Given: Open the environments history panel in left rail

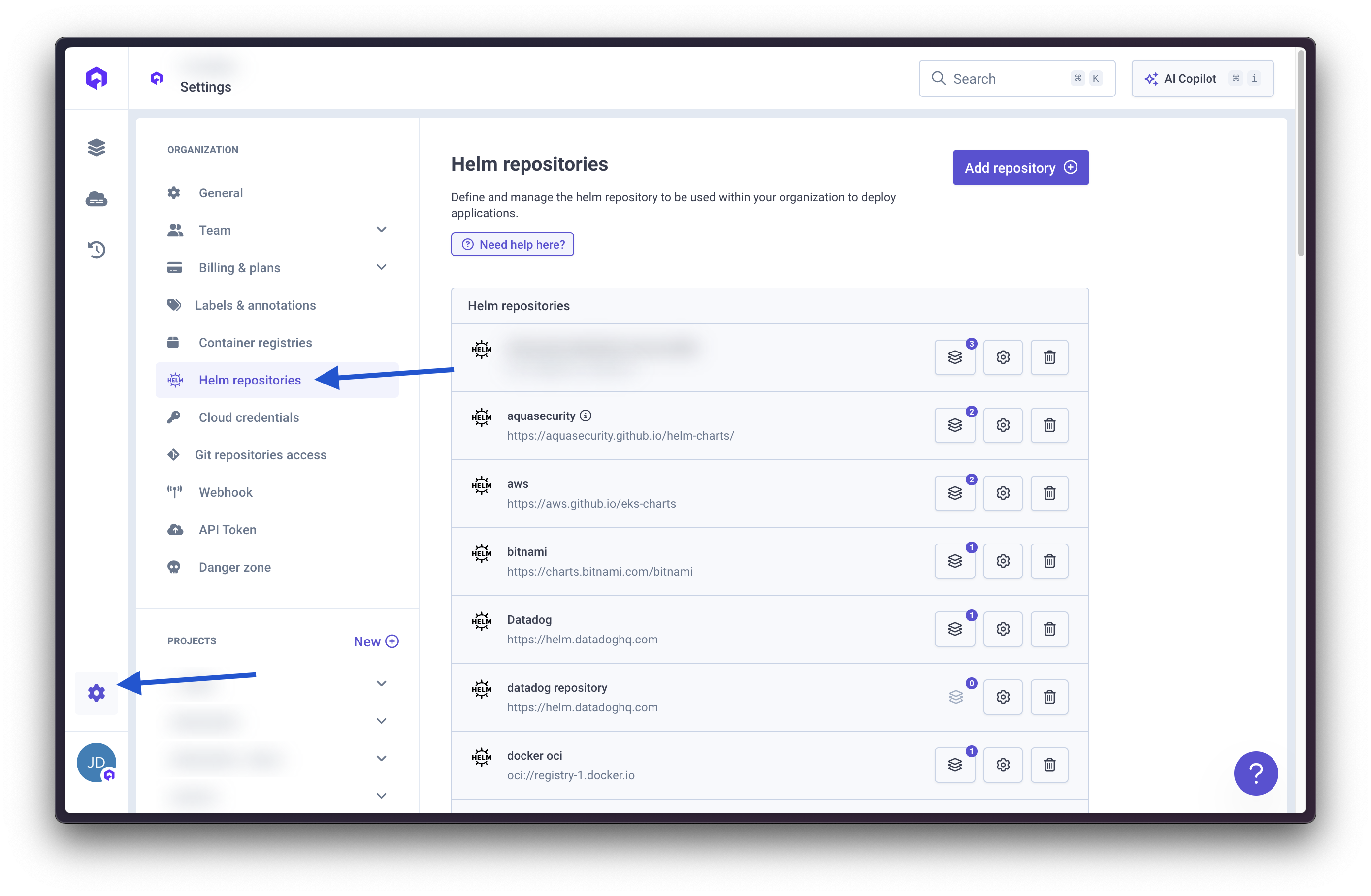Looking at the screenshot, I should (96, 249).
